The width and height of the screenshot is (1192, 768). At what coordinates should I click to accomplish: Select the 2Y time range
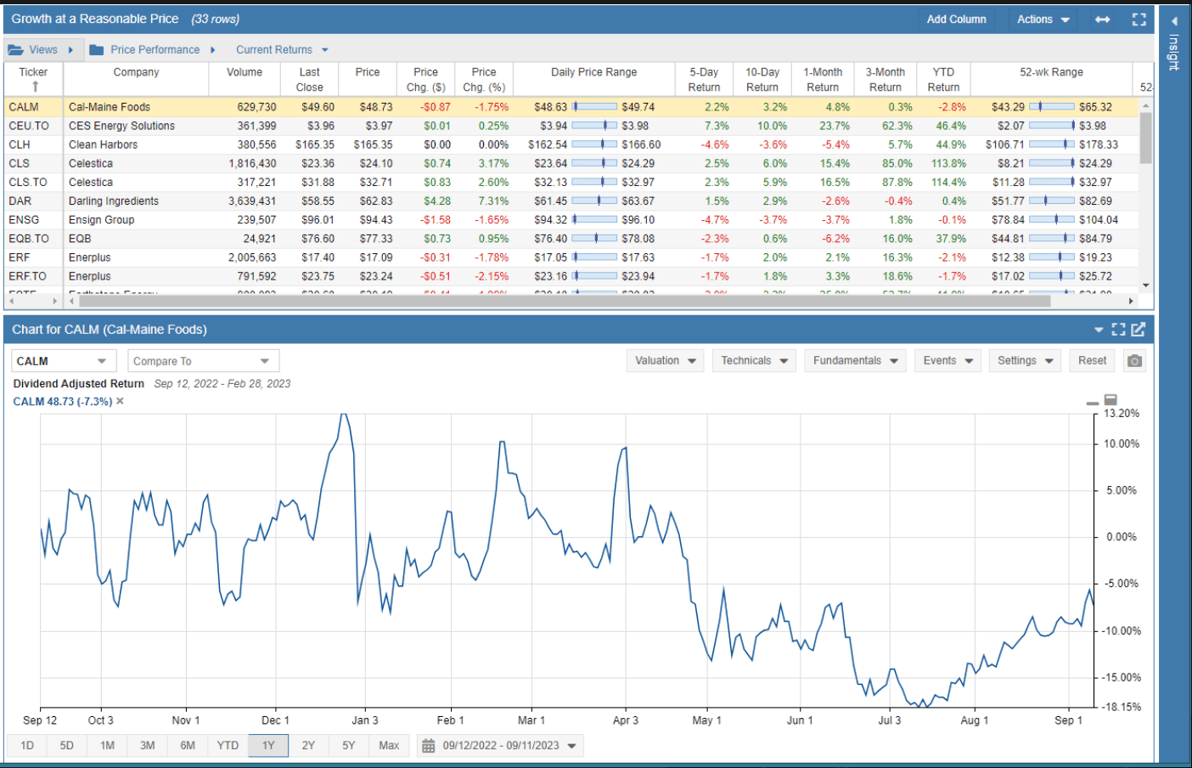coord(308,746)
